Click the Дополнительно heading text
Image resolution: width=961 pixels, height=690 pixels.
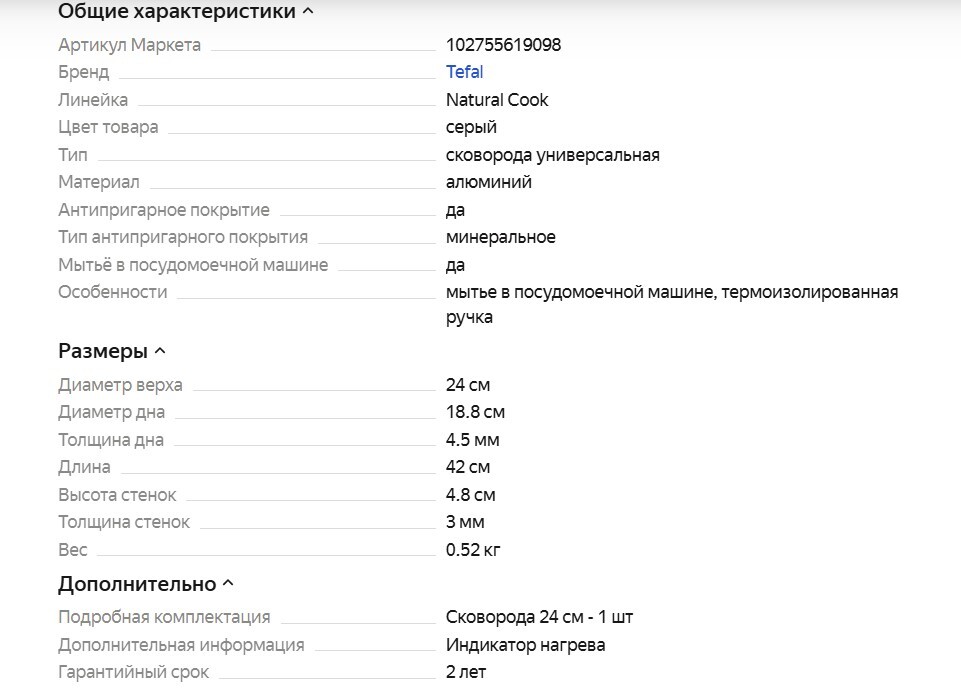[137, 584]
